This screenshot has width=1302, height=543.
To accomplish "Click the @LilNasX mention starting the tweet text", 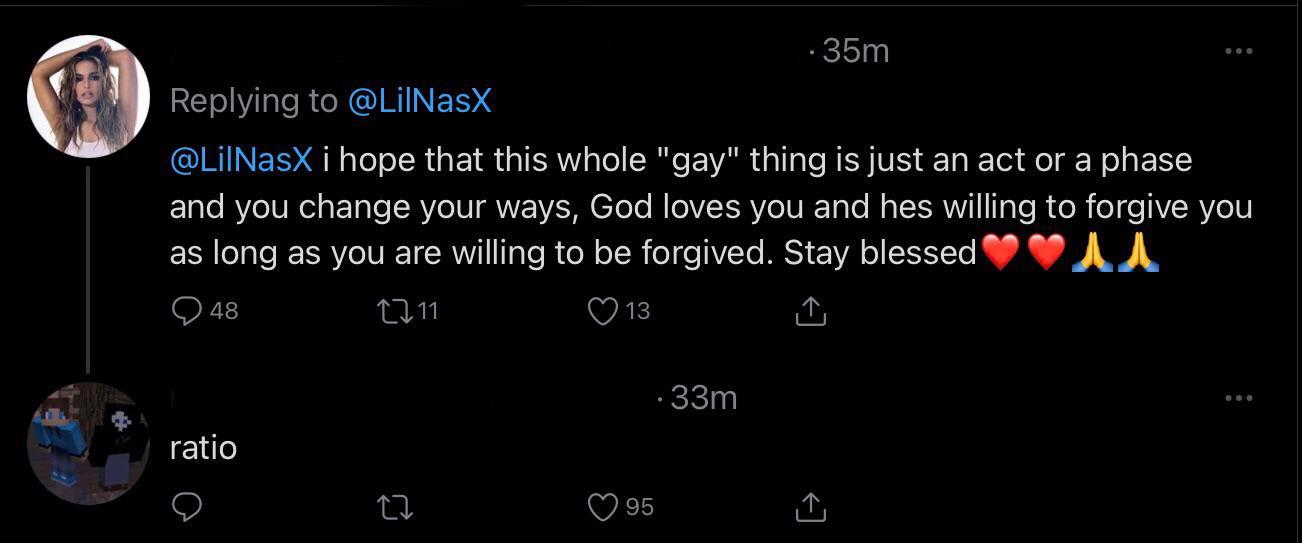I will tap(241, 160).
